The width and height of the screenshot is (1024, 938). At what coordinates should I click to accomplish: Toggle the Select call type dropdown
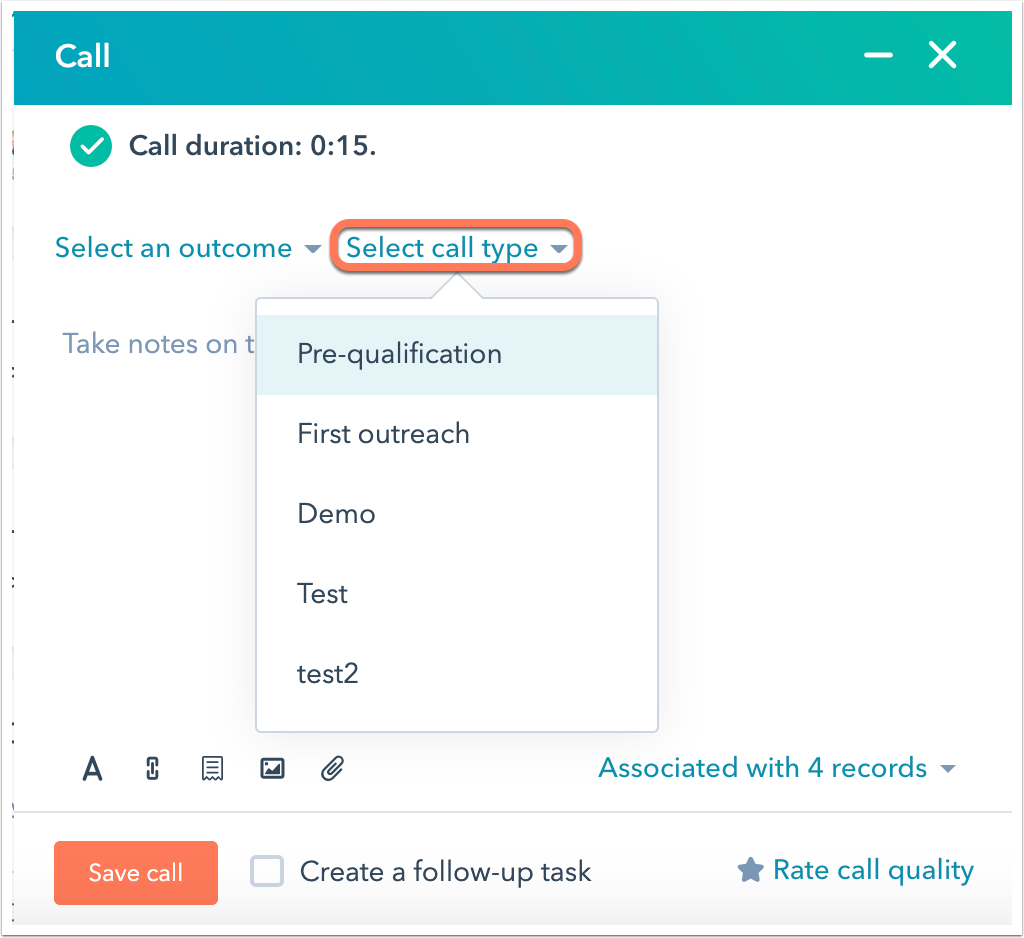[456, 248]
